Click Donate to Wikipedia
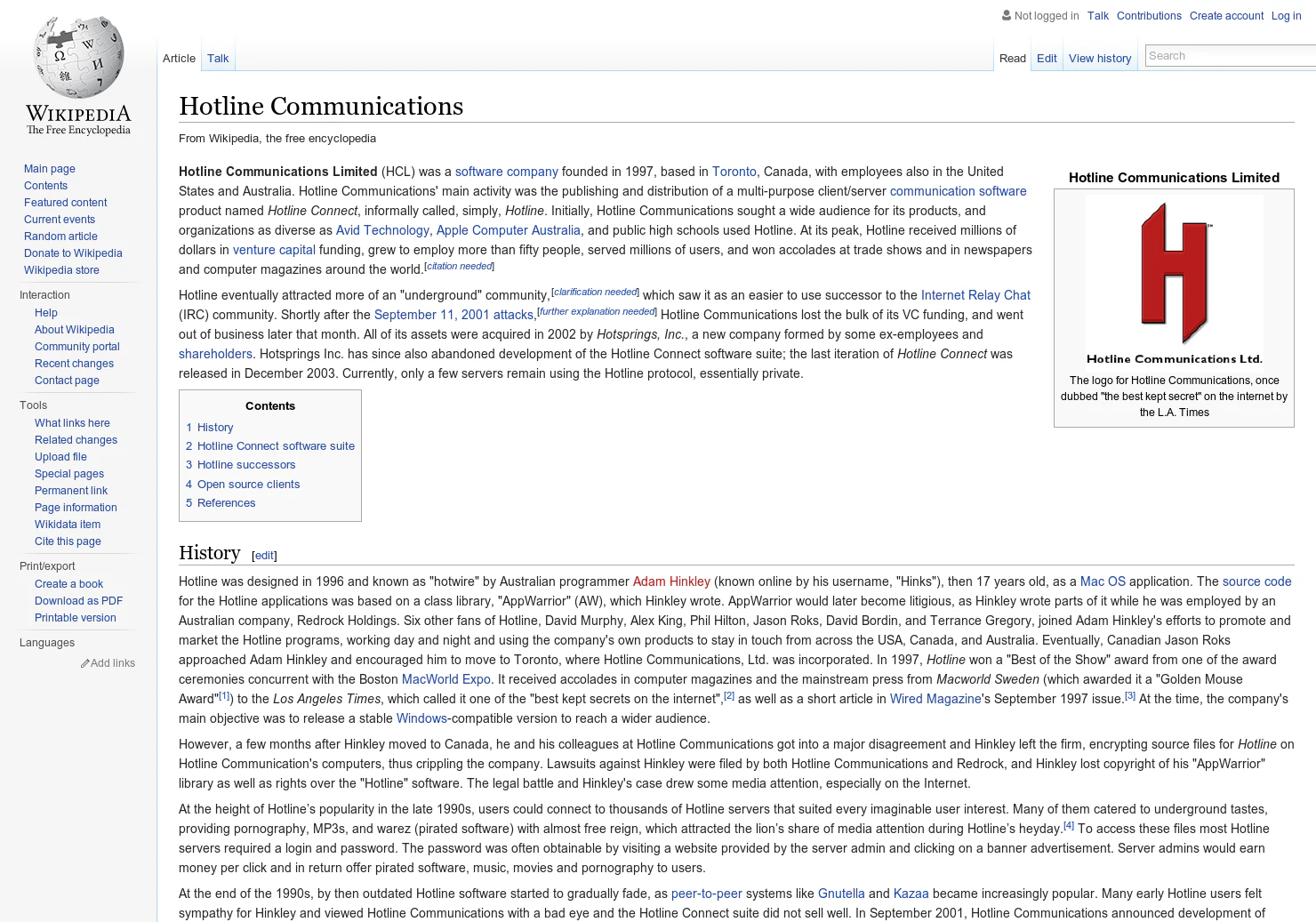 coord(73,253)
